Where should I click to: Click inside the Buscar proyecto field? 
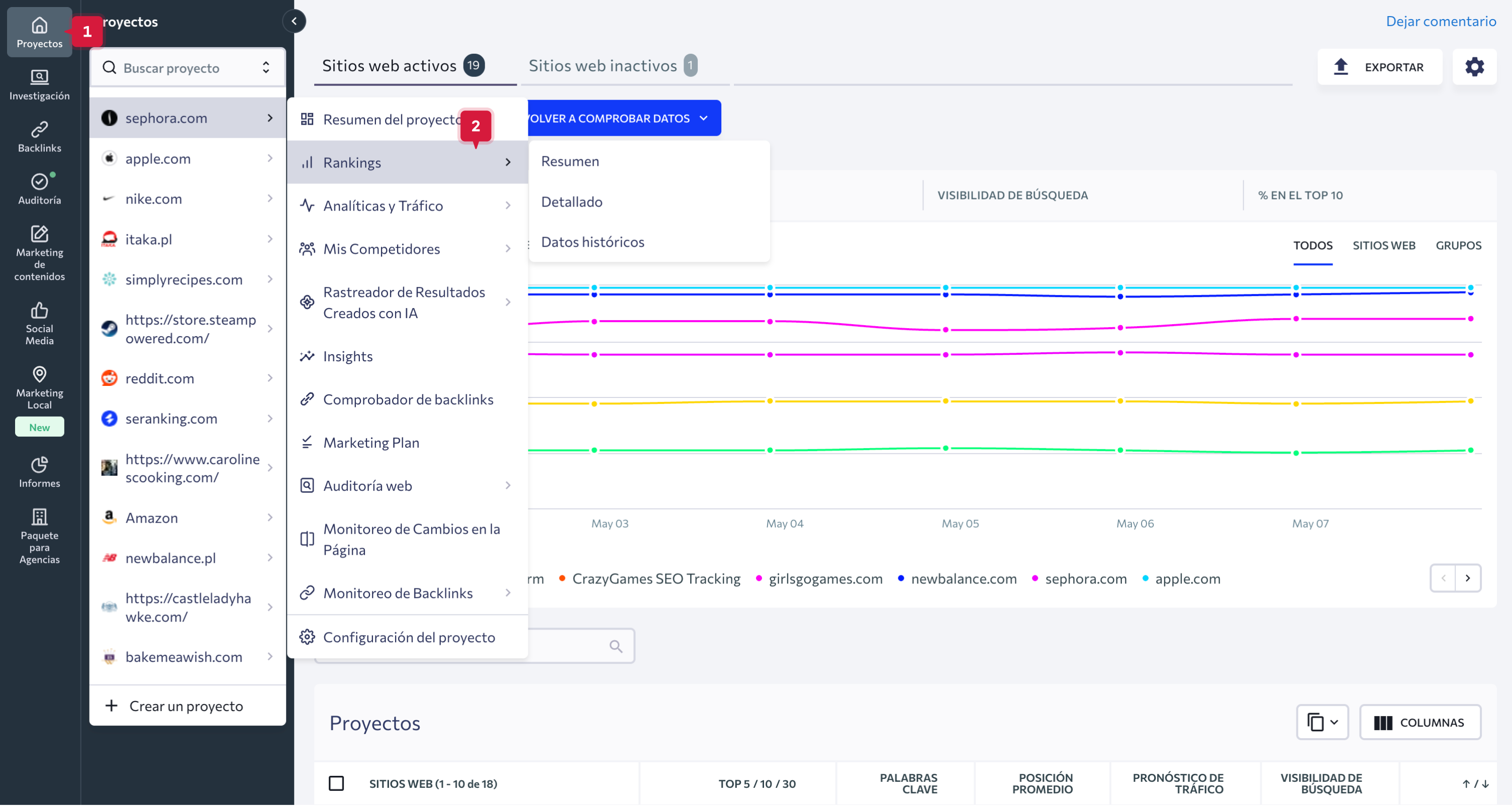[187, 67]
